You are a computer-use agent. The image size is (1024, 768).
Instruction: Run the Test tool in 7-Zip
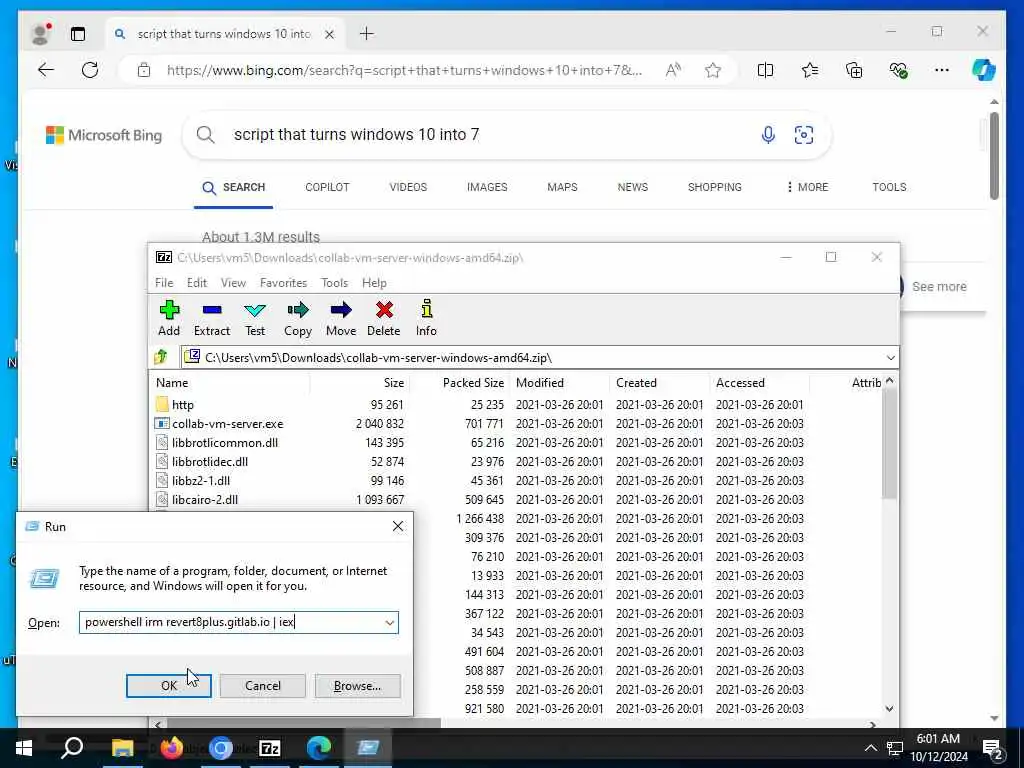[255, 318]
